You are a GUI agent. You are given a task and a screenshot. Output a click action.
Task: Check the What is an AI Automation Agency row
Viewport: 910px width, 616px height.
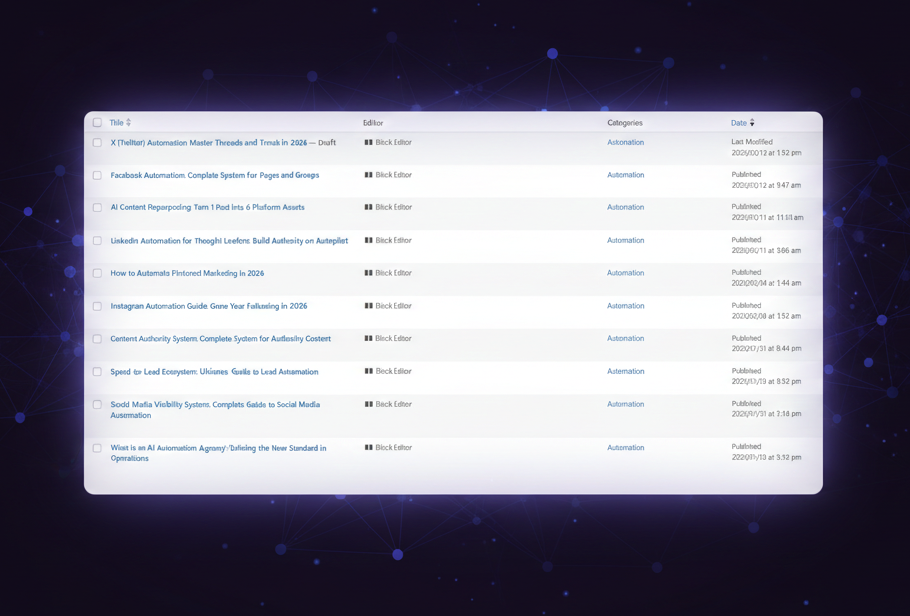(x=97, y=448)
